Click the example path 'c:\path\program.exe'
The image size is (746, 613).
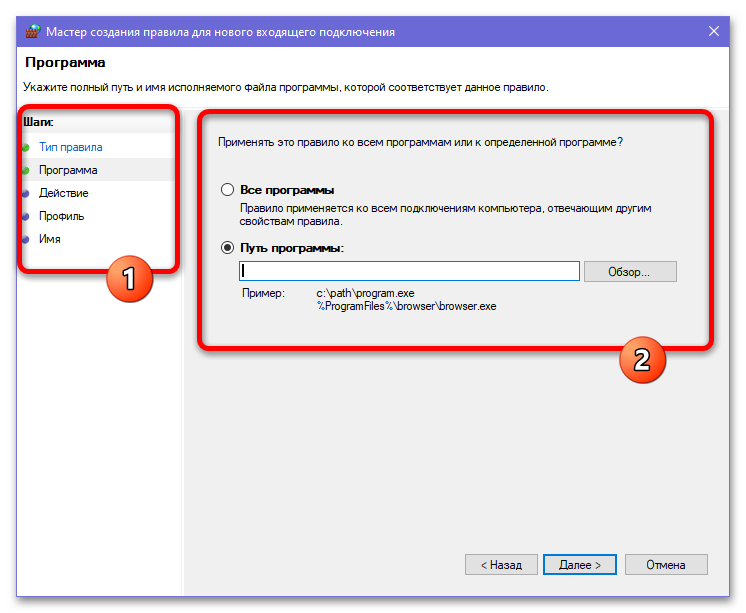365,293
